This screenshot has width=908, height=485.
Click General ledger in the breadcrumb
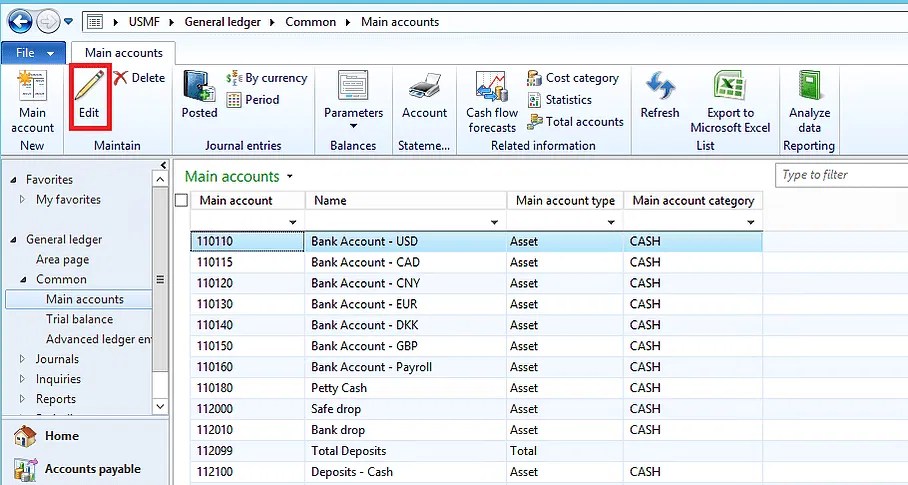tap(222, 22)
